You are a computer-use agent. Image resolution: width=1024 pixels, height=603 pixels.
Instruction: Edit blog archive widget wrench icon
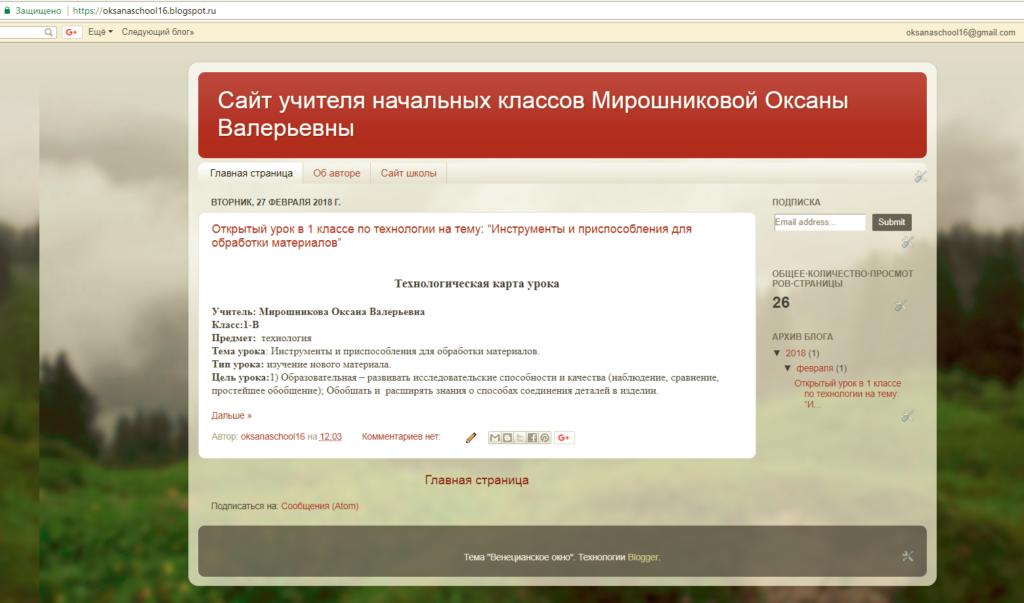coord(908,416)
